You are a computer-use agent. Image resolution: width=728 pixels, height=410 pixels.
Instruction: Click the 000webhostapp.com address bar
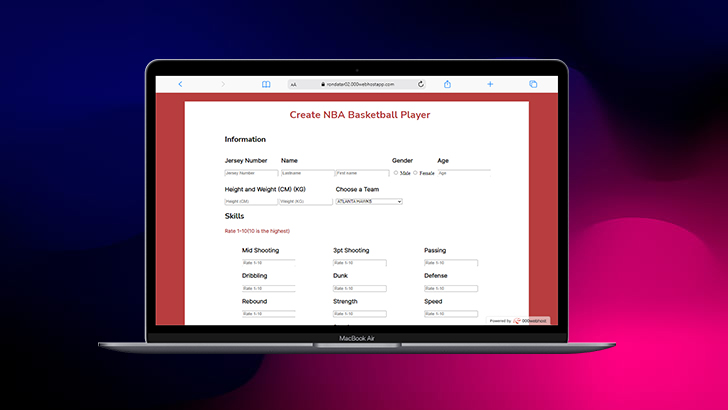click(x=357, y=84)
